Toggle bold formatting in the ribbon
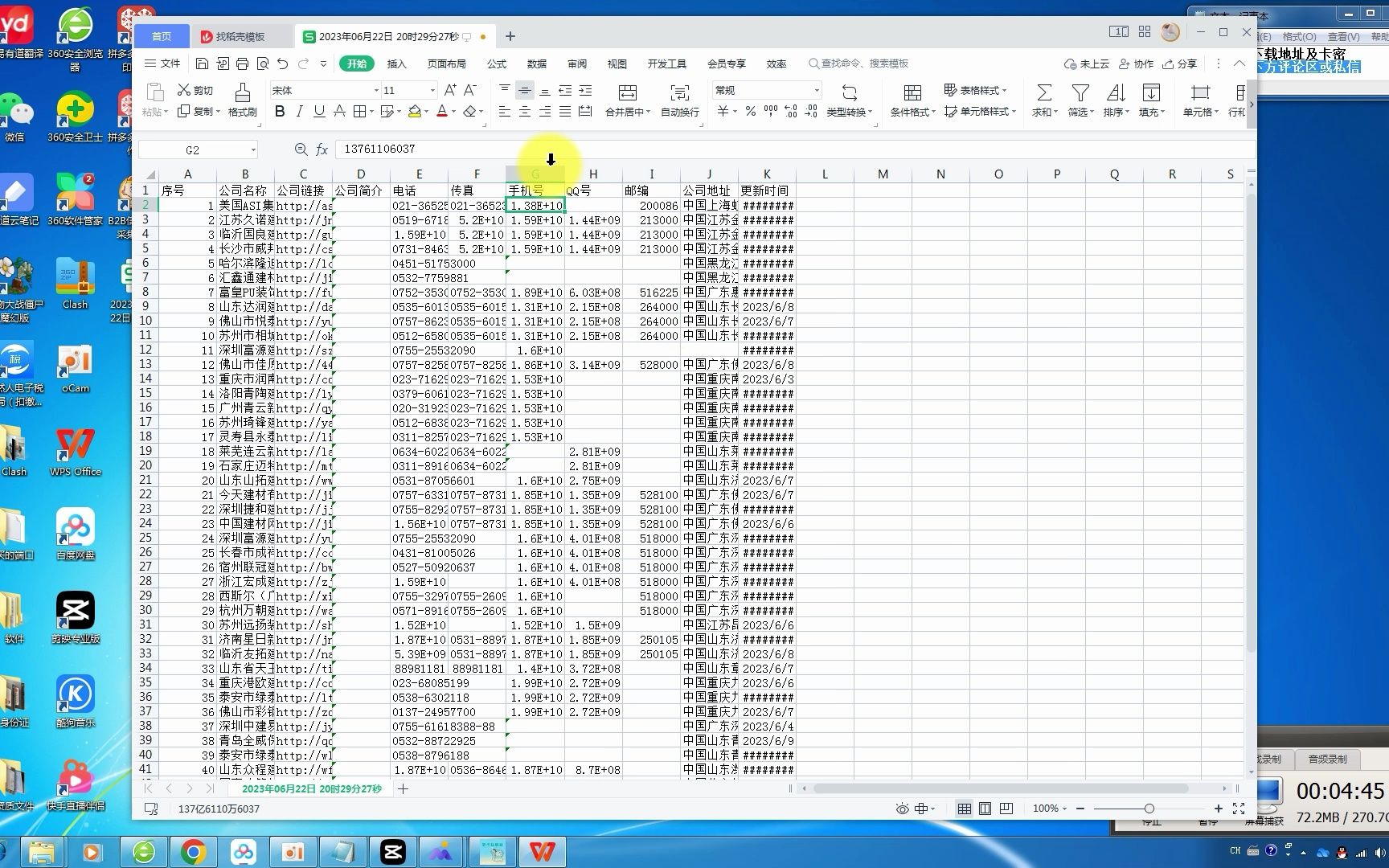 280,112
